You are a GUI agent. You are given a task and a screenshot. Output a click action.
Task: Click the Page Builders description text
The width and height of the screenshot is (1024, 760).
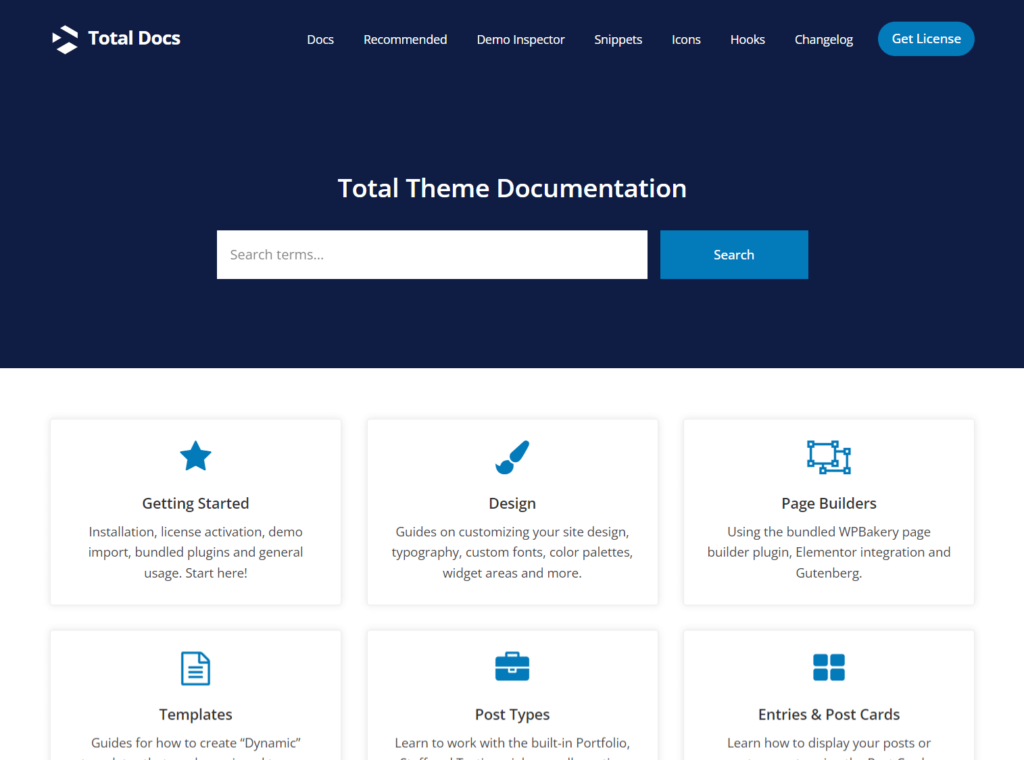point(829,552)
